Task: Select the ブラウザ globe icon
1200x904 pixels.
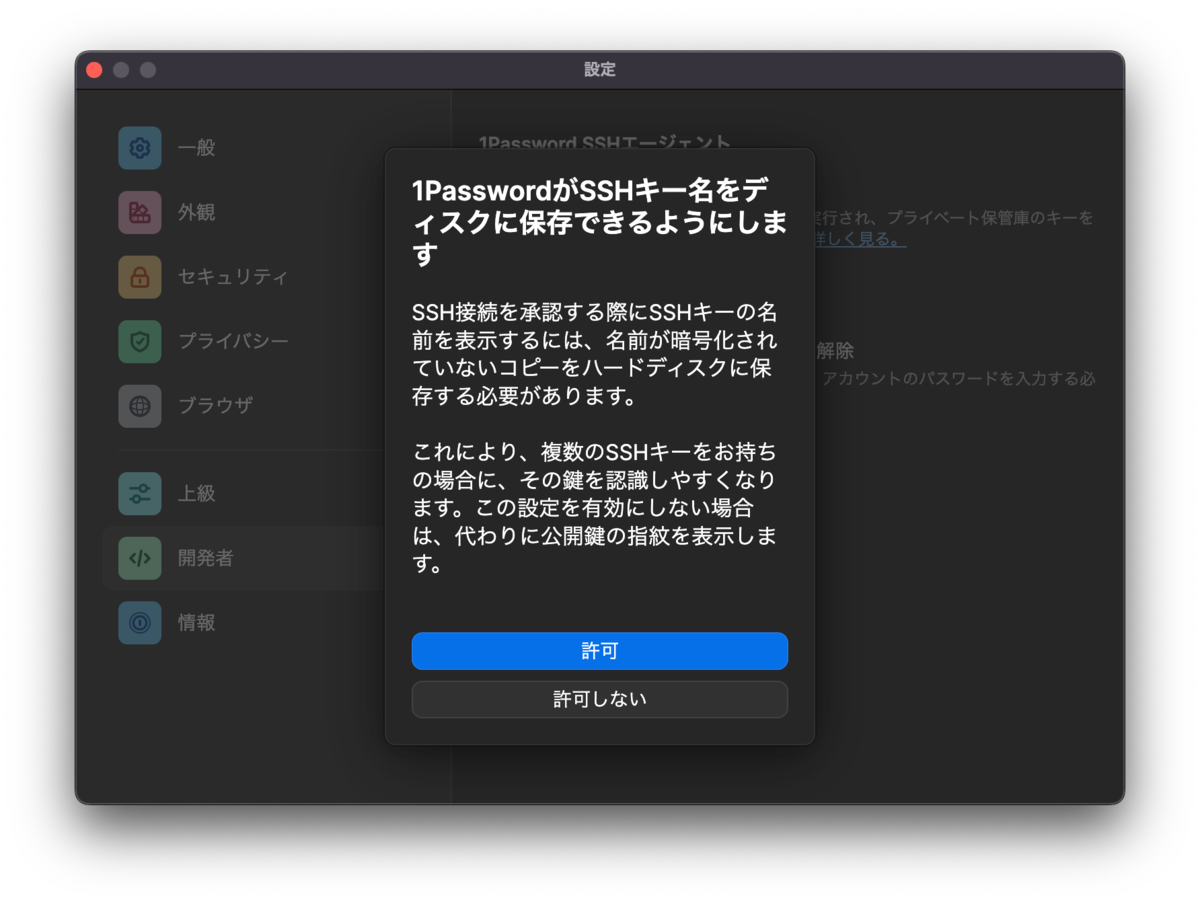Action: (x=140, y=406)
